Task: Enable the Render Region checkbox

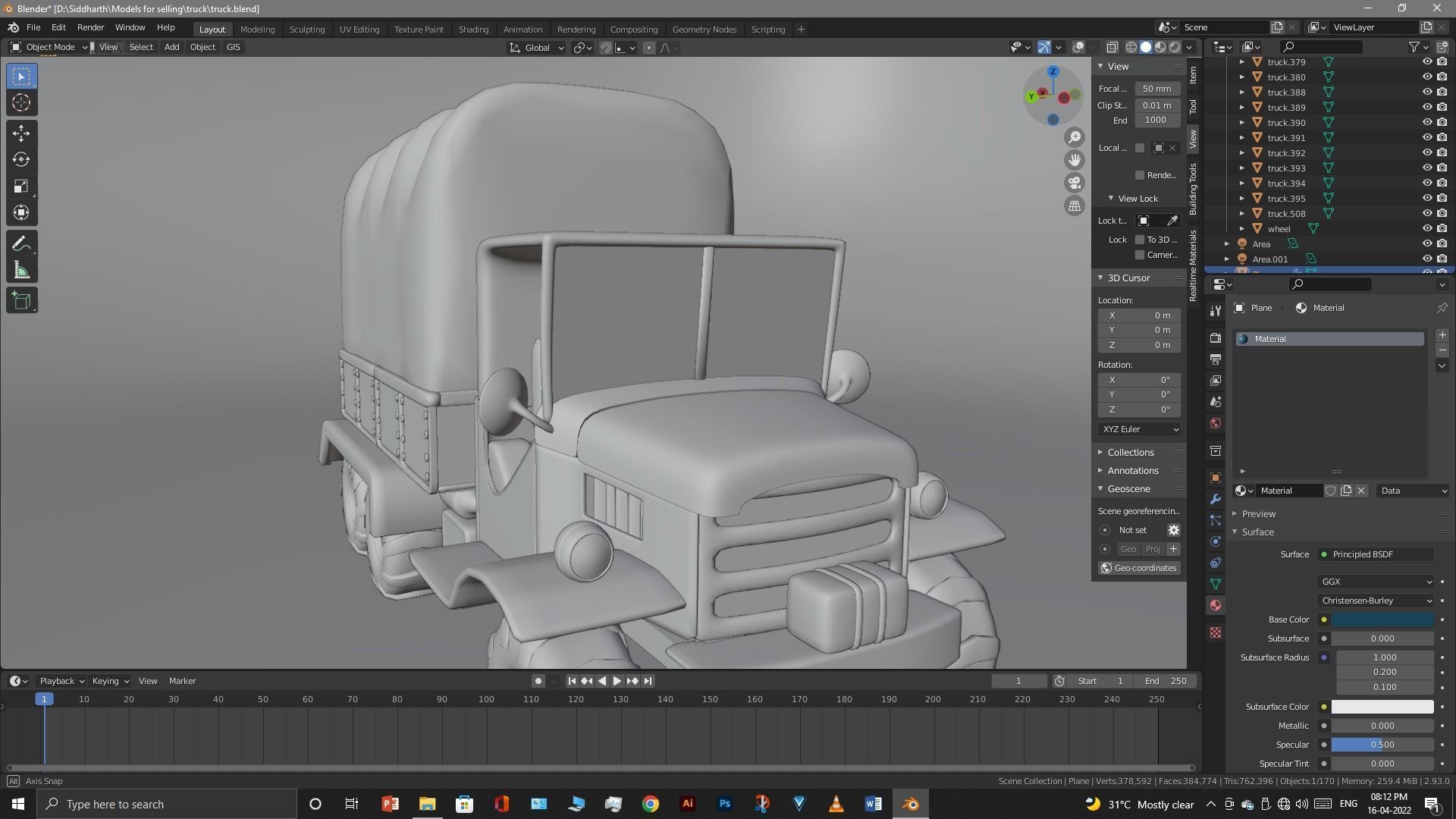Action: click(x=1139, y=175)
